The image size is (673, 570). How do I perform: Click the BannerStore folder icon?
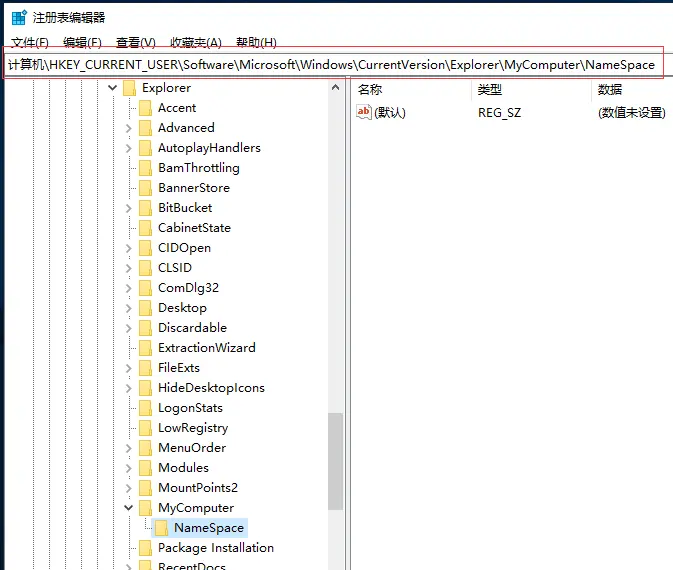(x=145, y=188)
